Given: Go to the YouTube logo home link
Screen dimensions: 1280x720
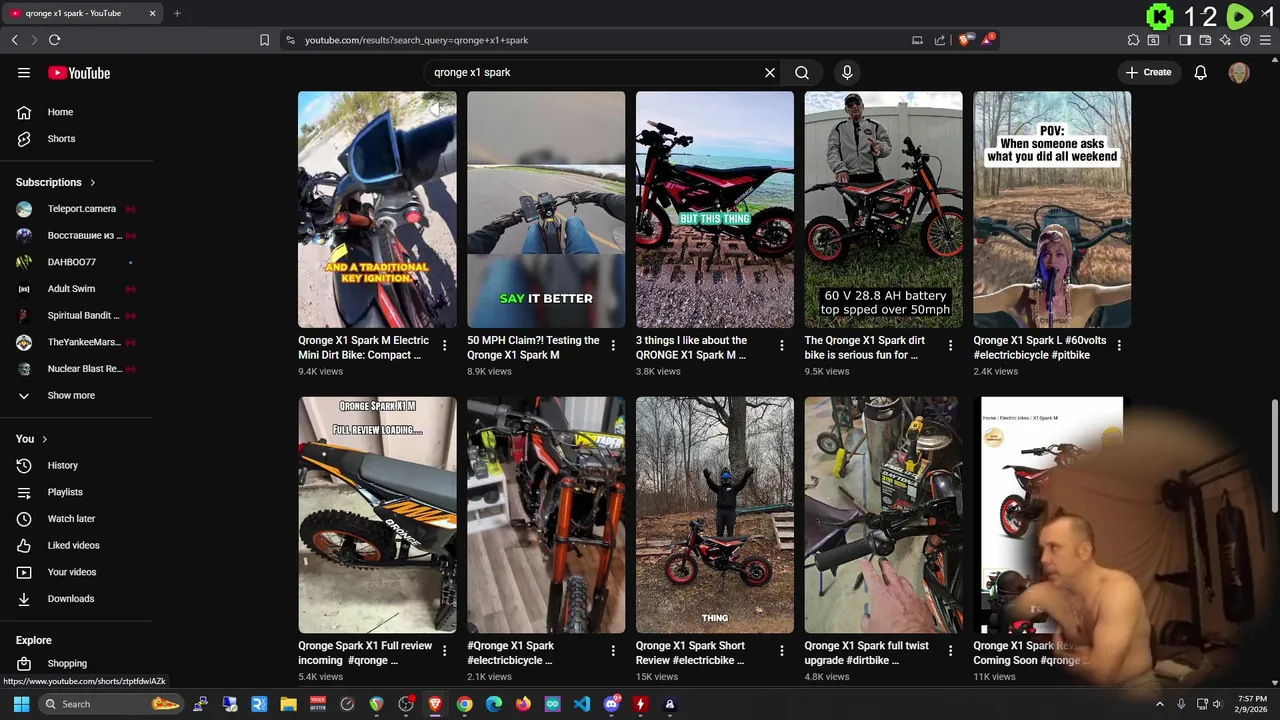Looking at the screenshot, I should (x=79, y=73).
